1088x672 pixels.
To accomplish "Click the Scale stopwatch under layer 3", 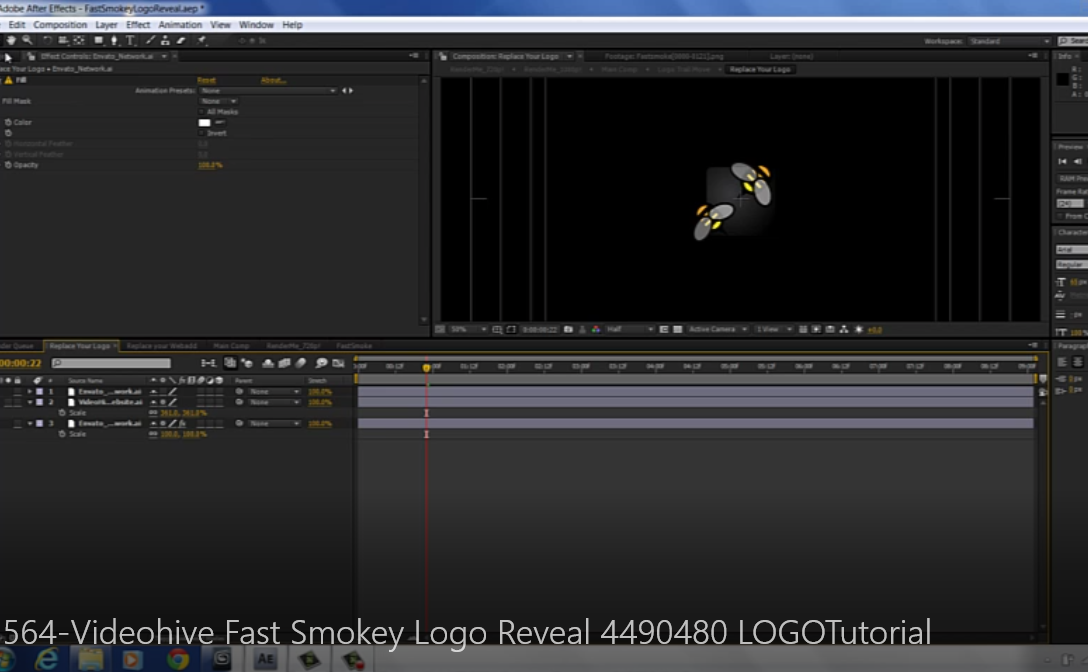I will click(x=62, y=435).
